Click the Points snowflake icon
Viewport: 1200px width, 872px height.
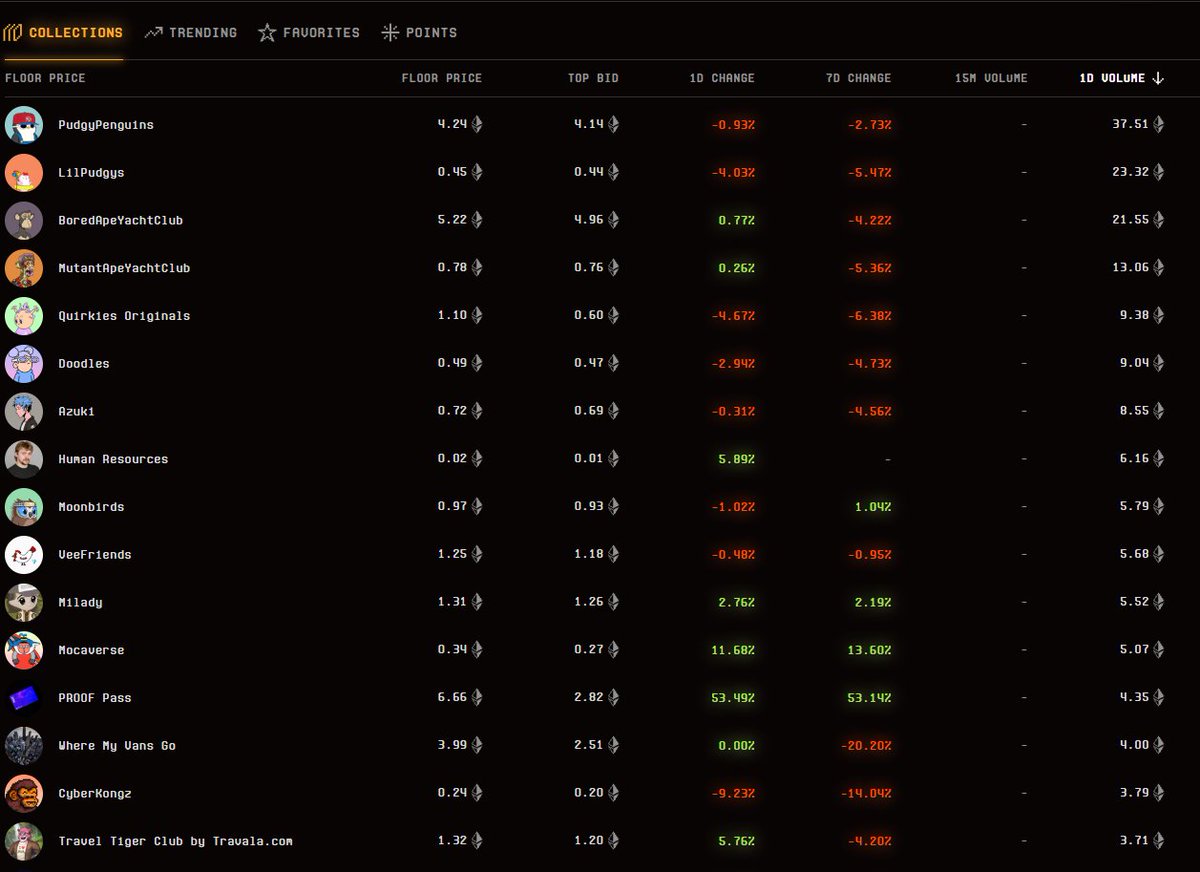(x=390, y=33)
